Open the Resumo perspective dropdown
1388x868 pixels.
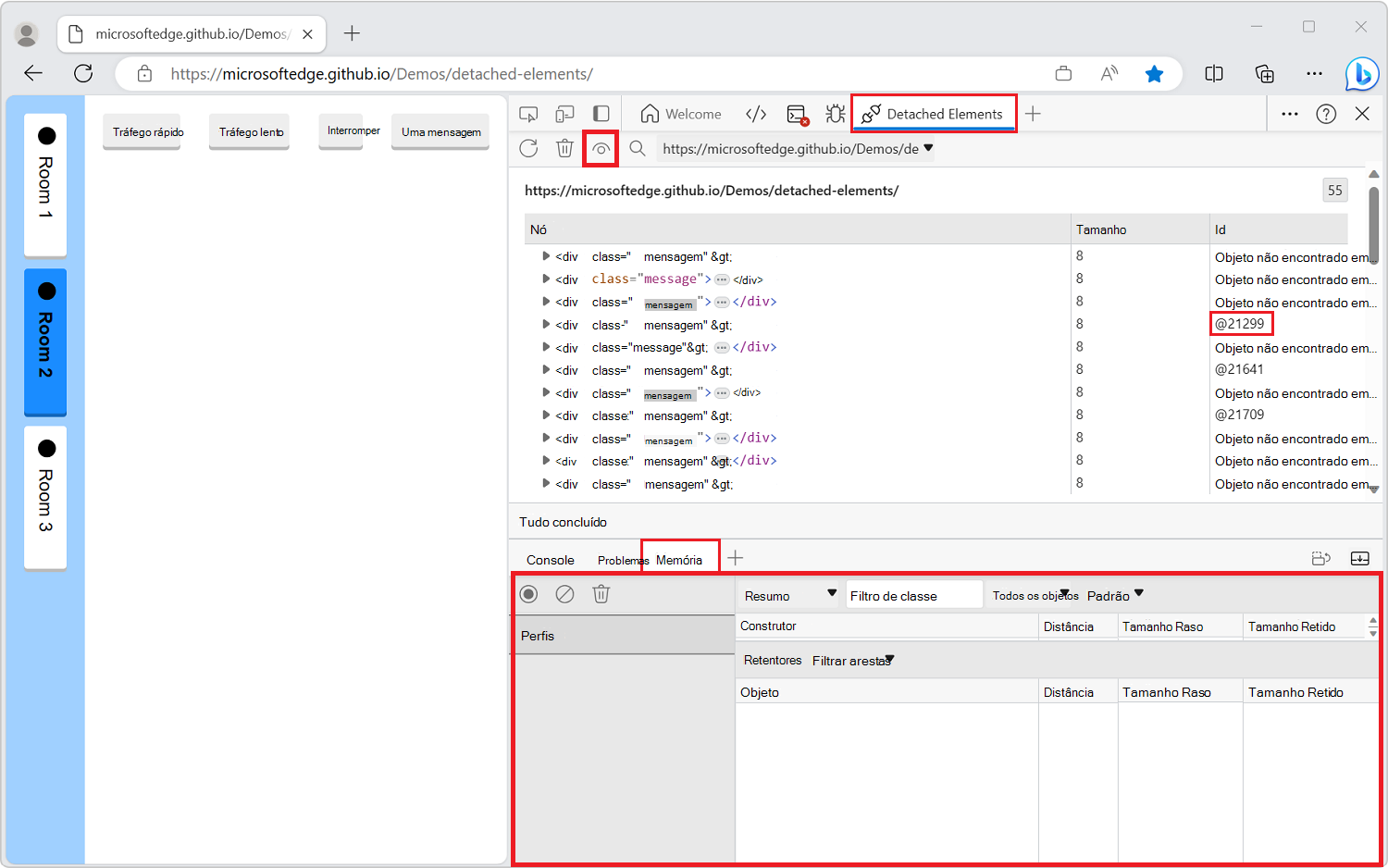[790, 595]
